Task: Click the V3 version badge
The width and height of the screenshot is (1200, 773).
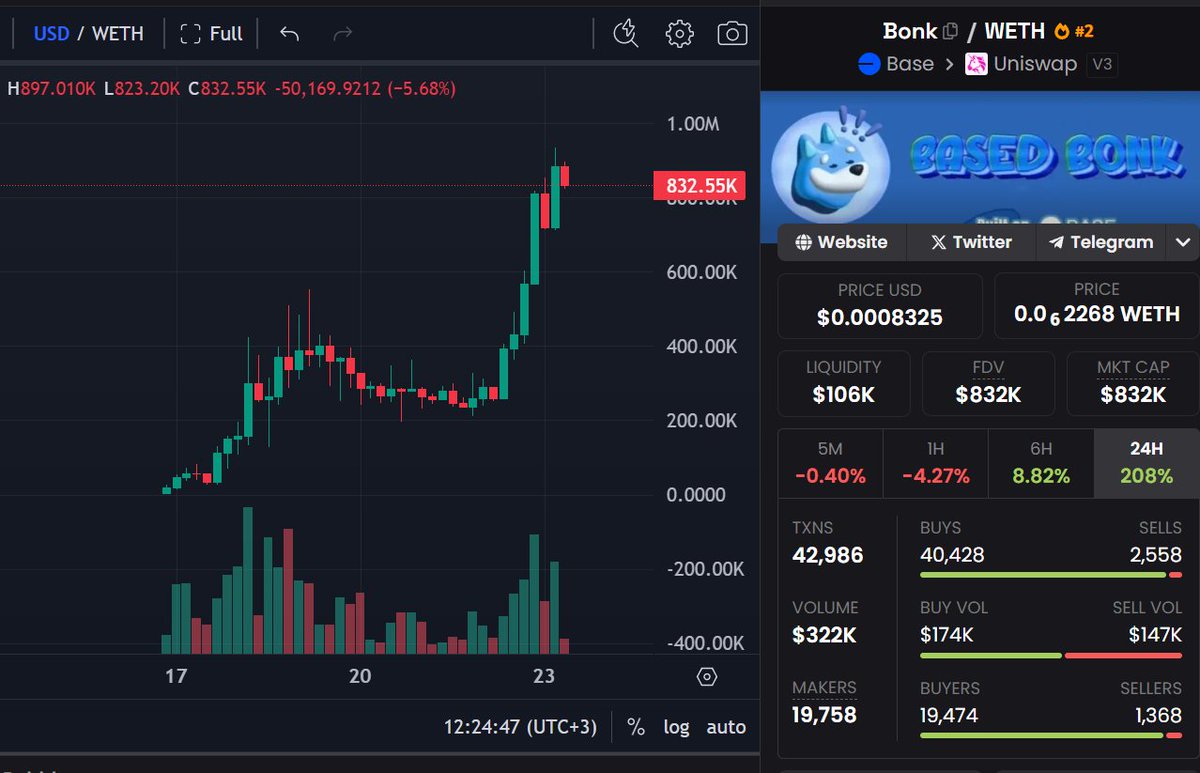Action: (1103, 64)
